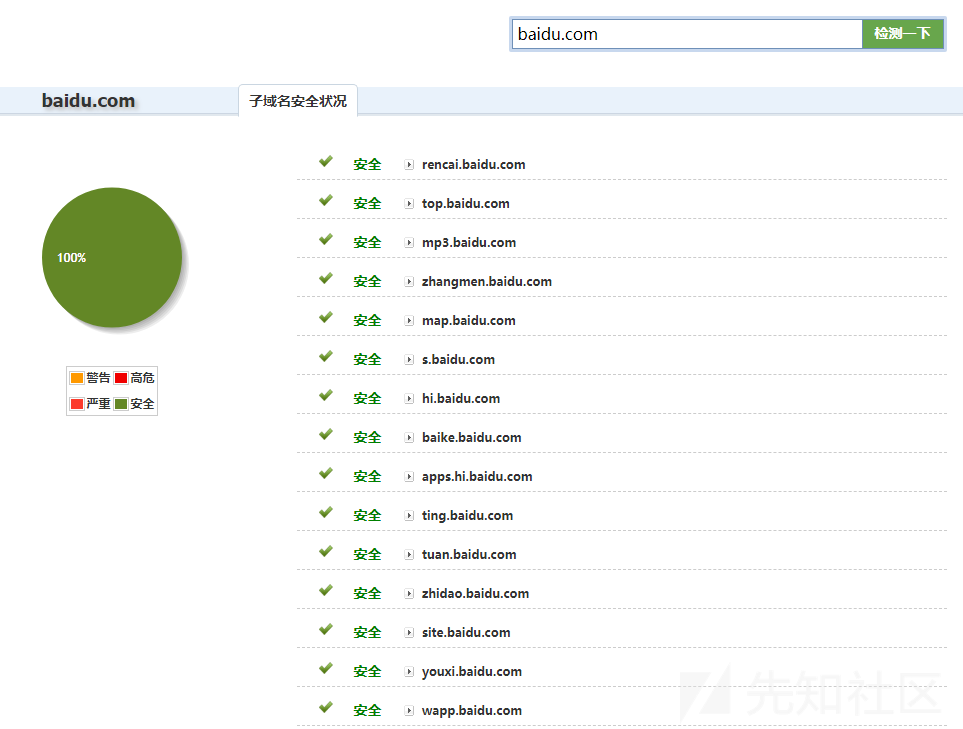The height and width of the screenshot is (729, 963).
Task: Click the 安全 status for wapp.baidu.com
Action: tap(367, 711)
